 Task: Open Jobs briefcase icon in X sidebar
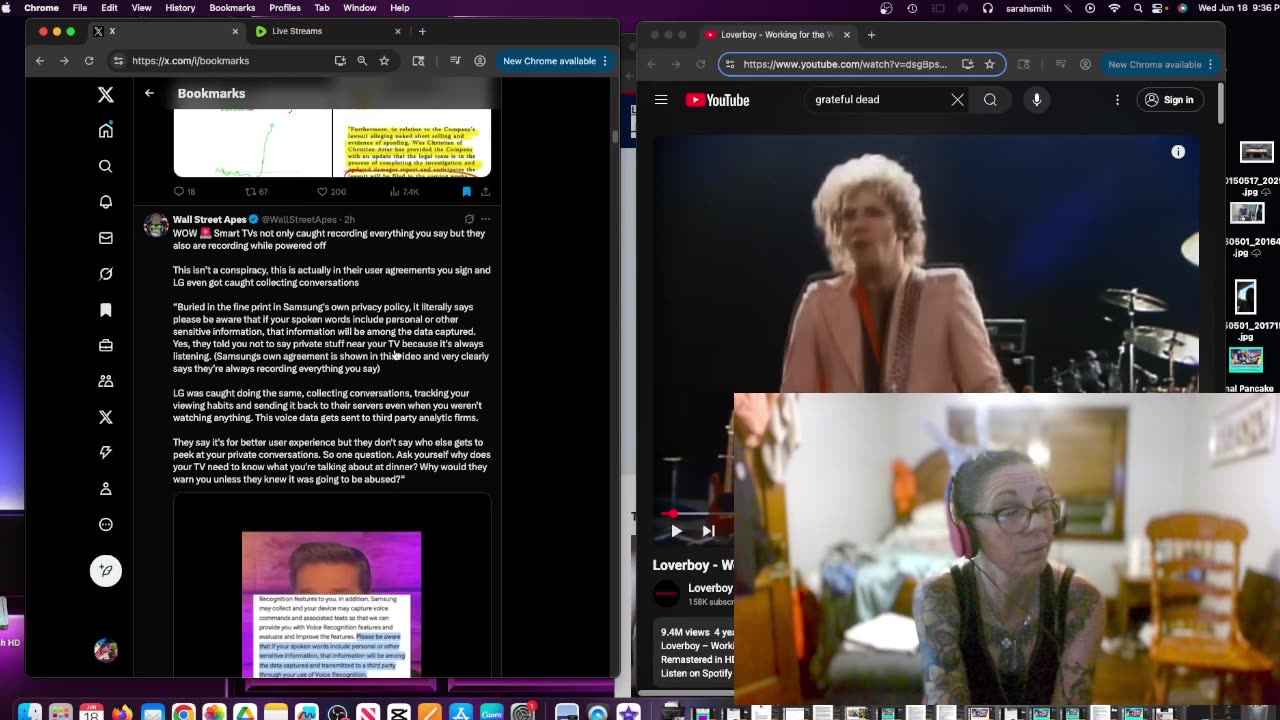[106, 345]
